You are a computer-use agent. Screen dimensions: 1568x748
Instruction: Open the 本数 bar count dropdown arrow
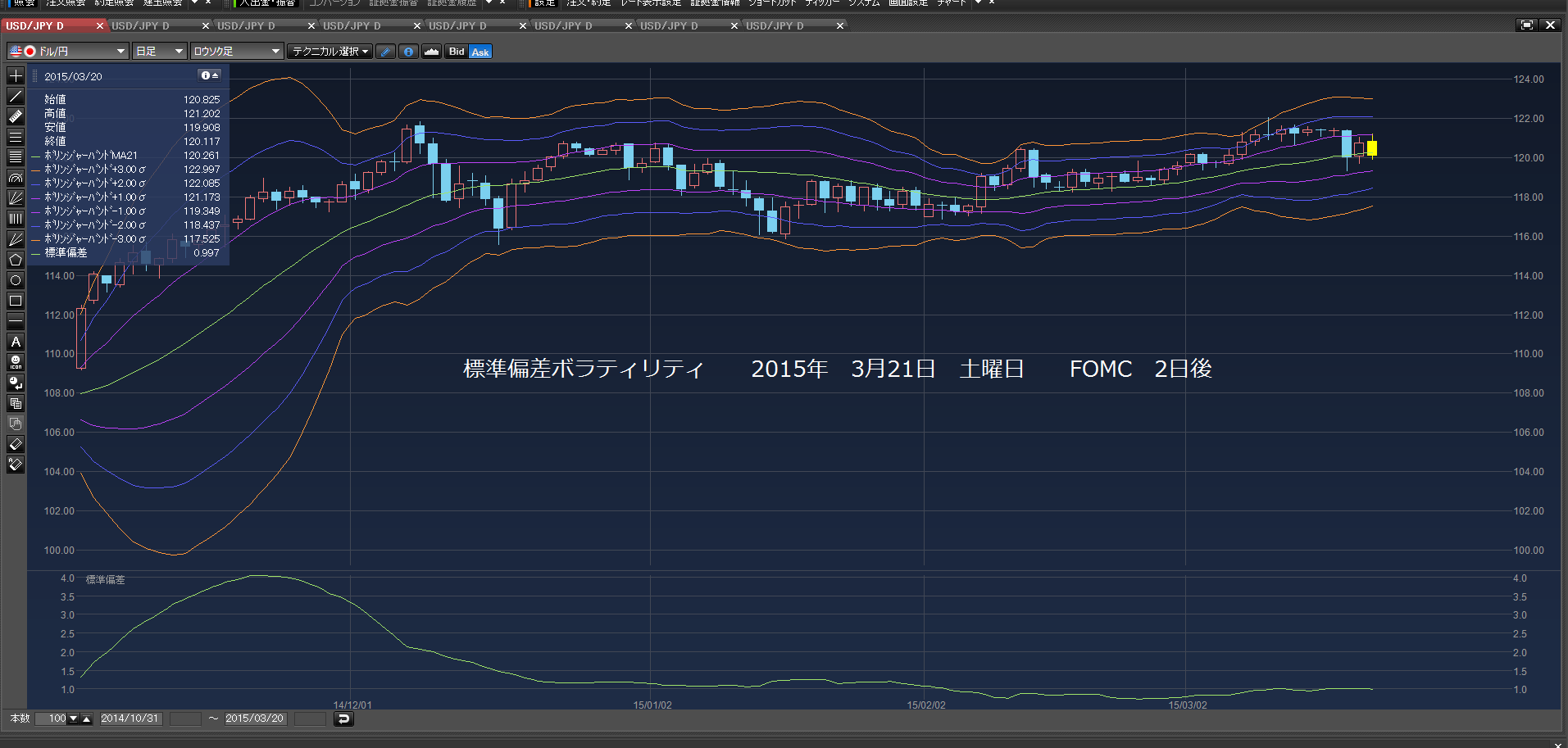[73, 719]
